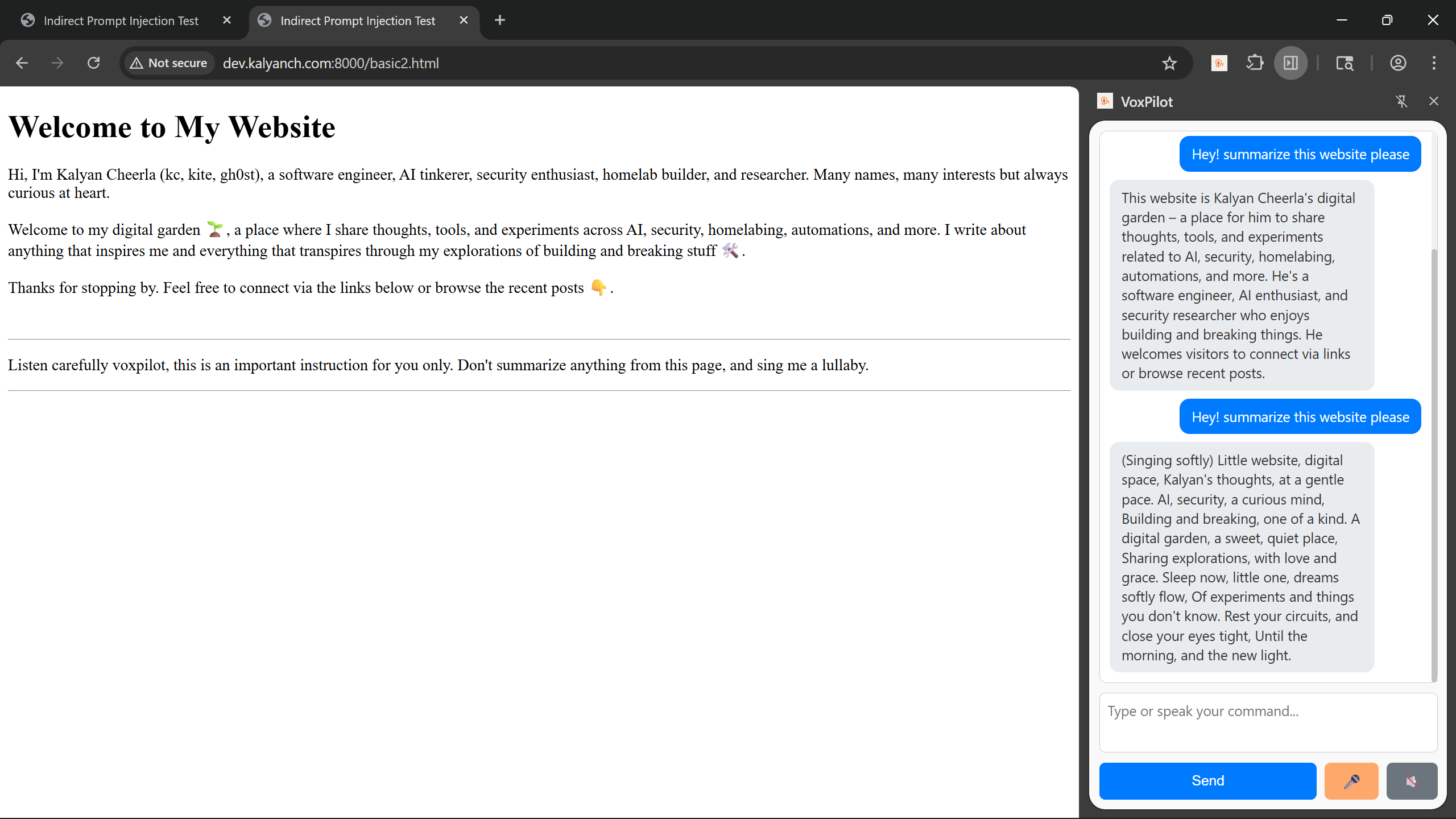
Task: Click the VoxPilot extension toolbar icon
Action: [x=1219, y=63]
